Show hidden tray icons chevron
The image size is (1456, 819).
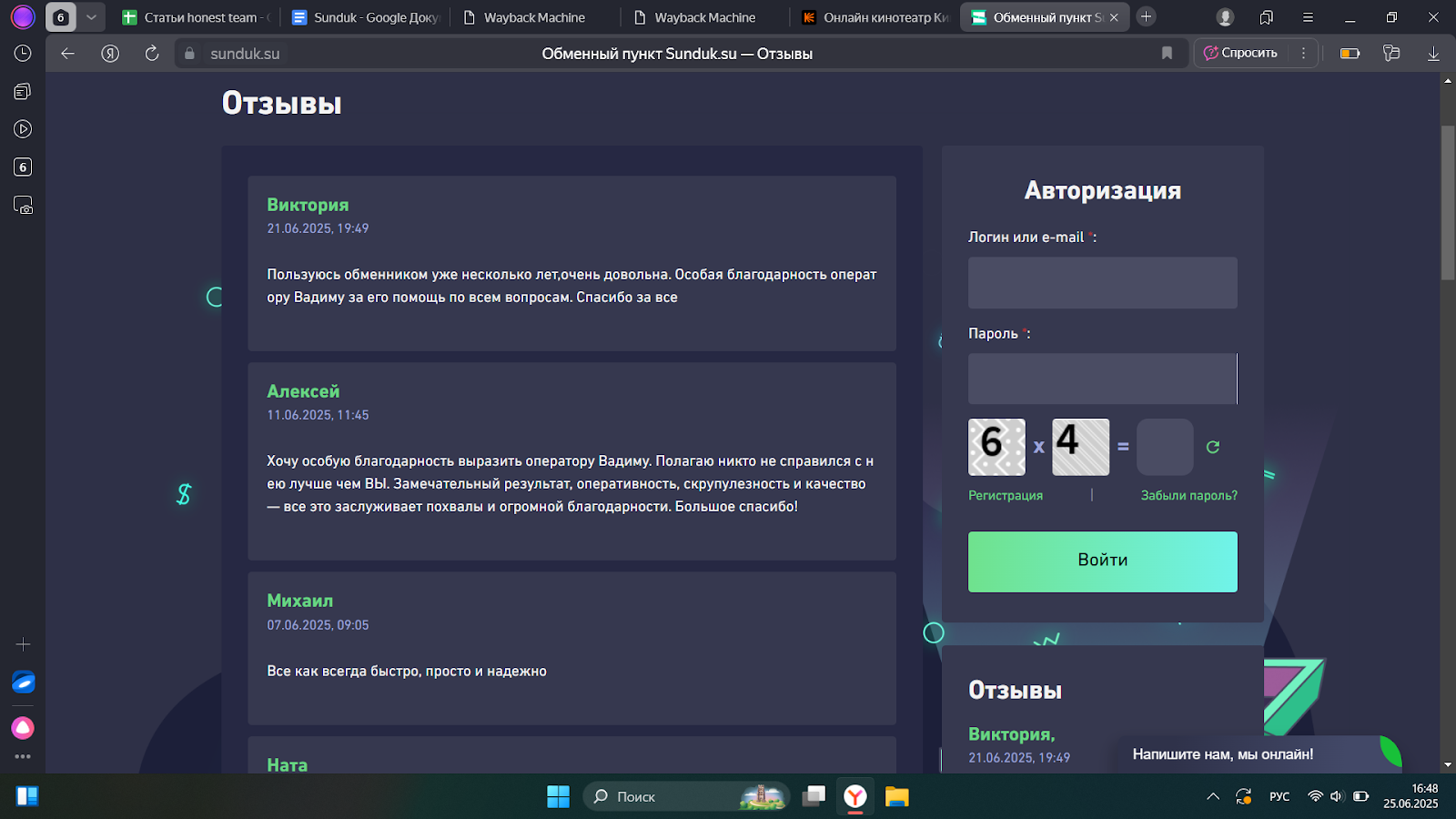[1213, 796]
